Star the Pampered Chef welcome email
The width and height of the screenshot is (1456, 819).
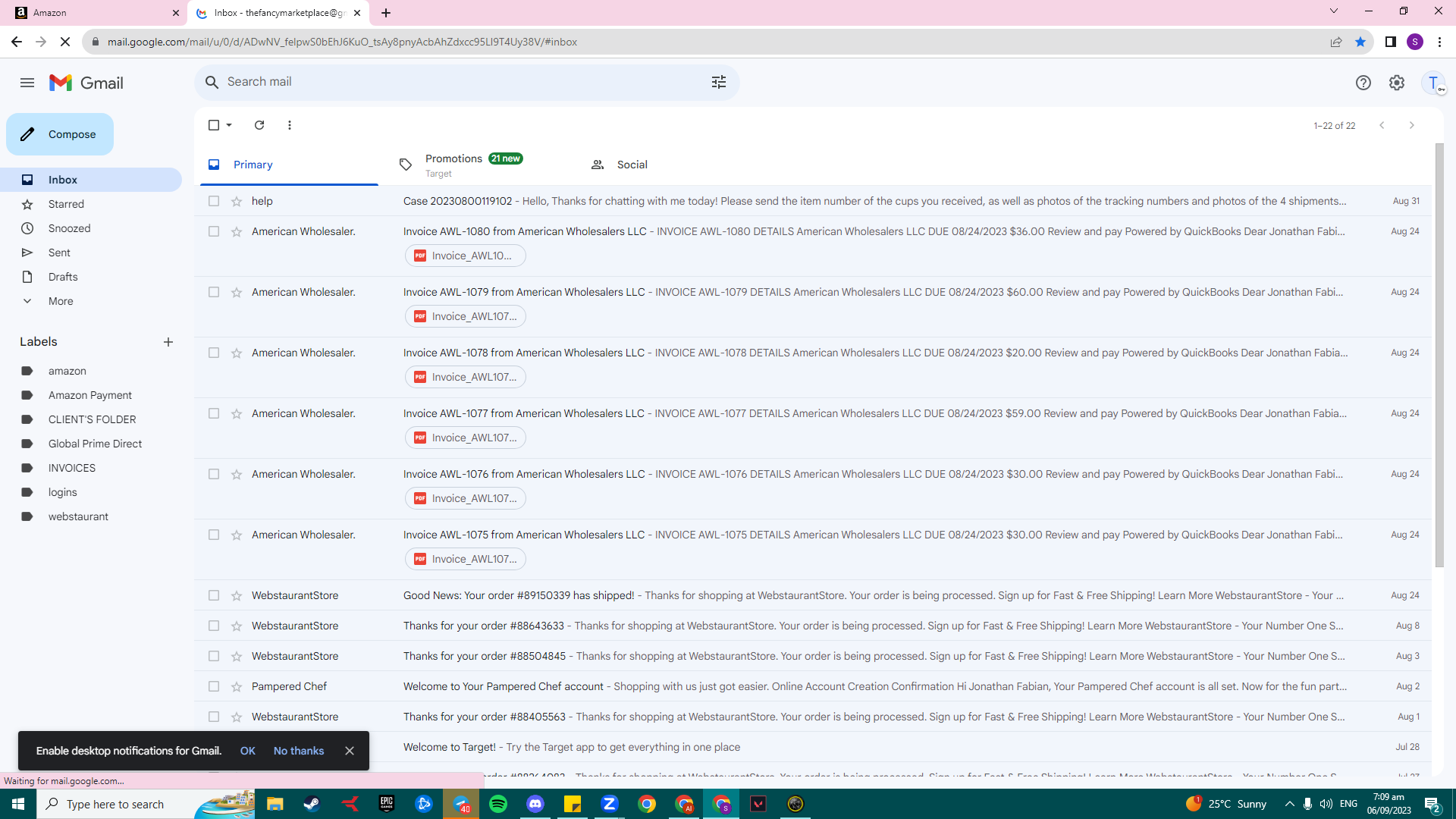point(237,686)
